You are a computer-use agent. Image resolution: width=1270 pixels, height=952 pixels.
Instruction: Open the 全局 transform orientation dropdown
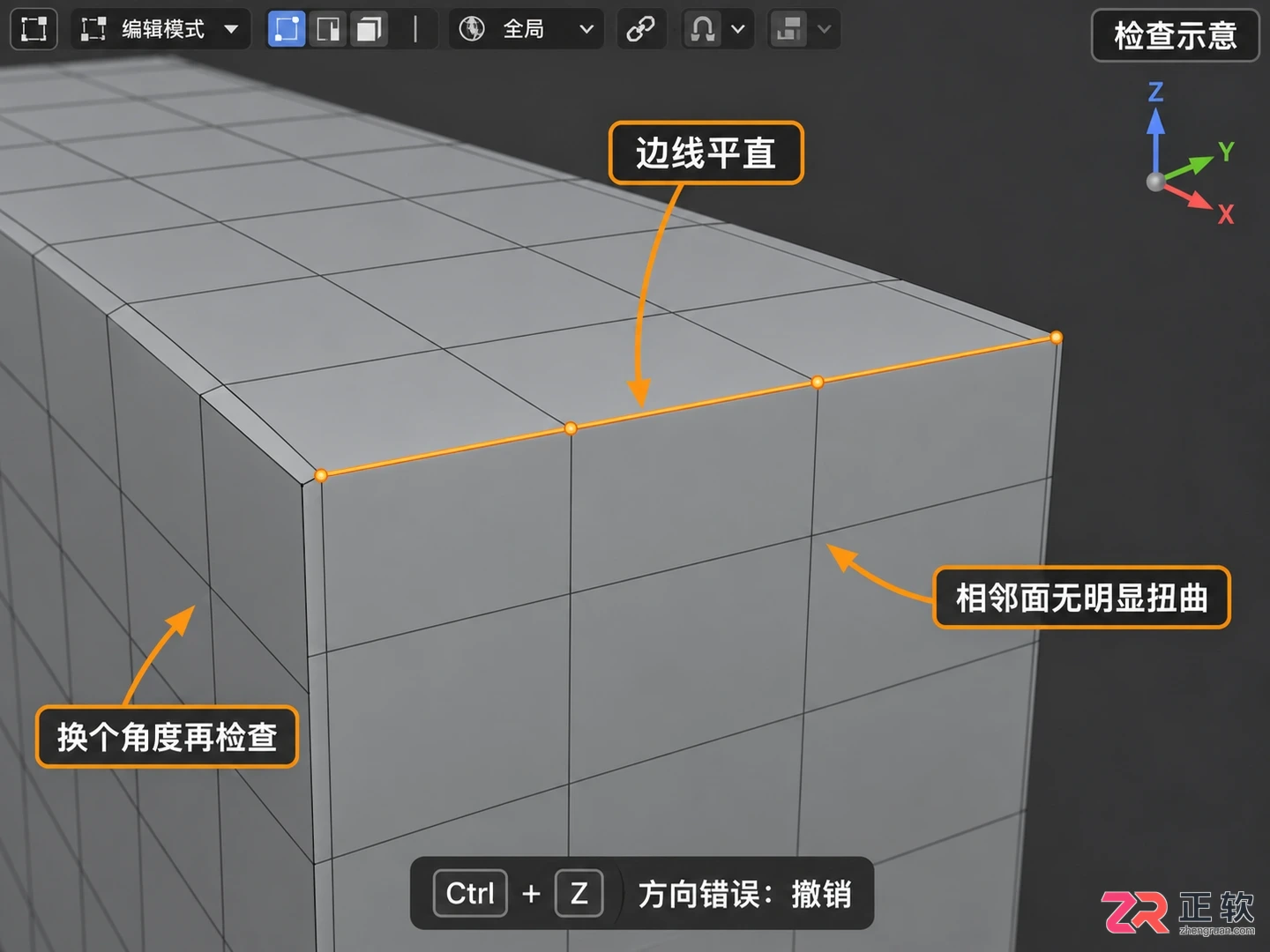pos(527,29)
